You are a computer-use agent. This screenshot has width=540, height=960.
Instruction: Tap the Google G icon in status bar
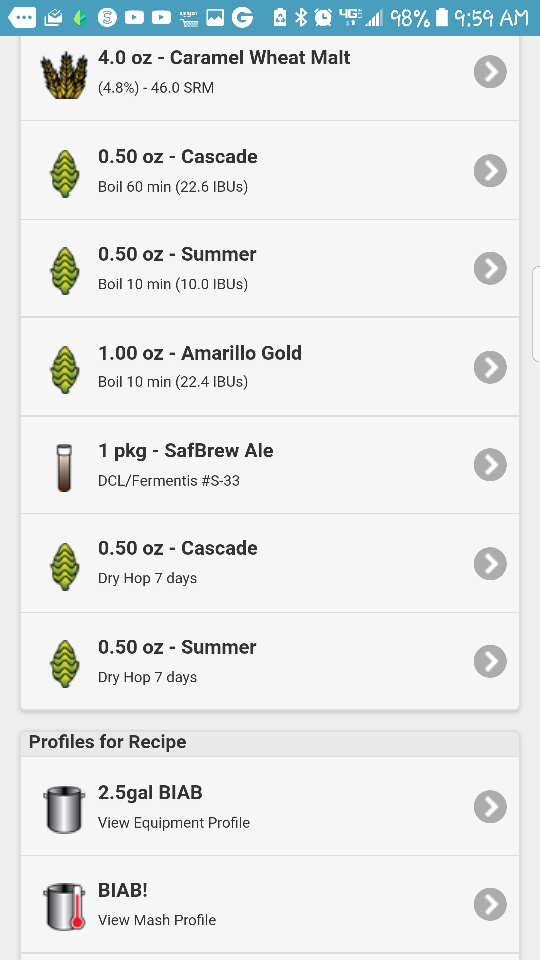[242, 18]
